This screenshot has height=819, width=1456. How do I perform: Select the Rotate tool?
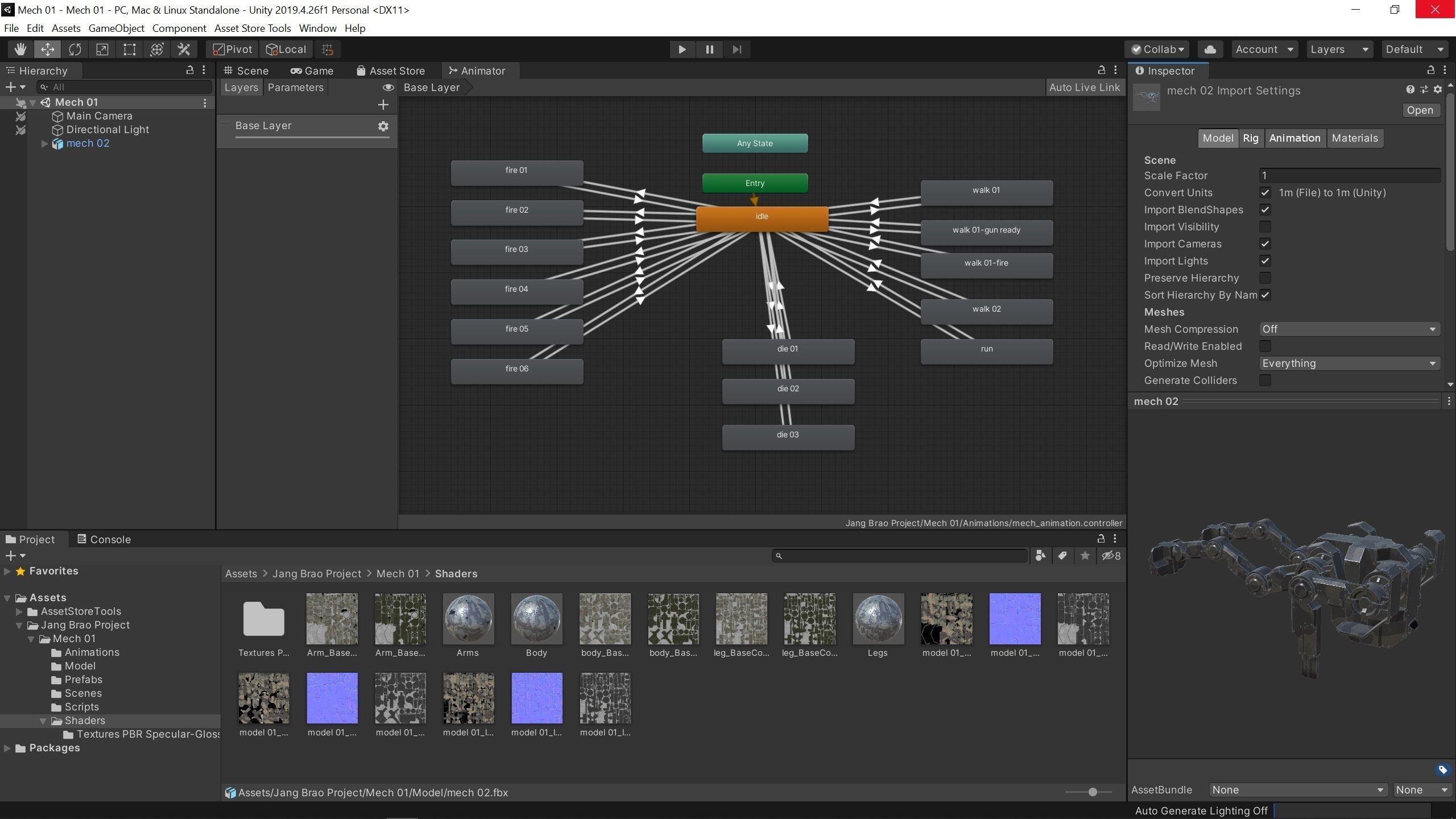pos(75,49)
